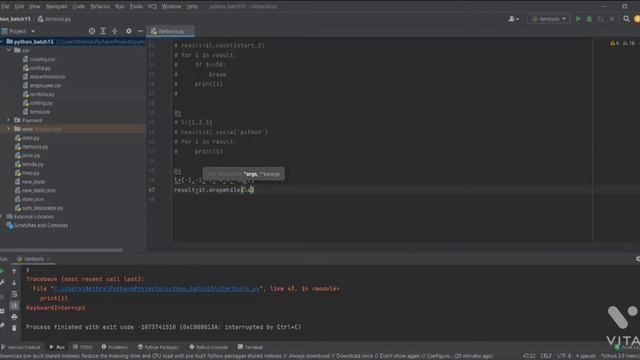Follow the itertools.py traceback file link
Image resolution: width=640 pixels, height=360 pixels.
pyautogui.click(x=156, y=289)
